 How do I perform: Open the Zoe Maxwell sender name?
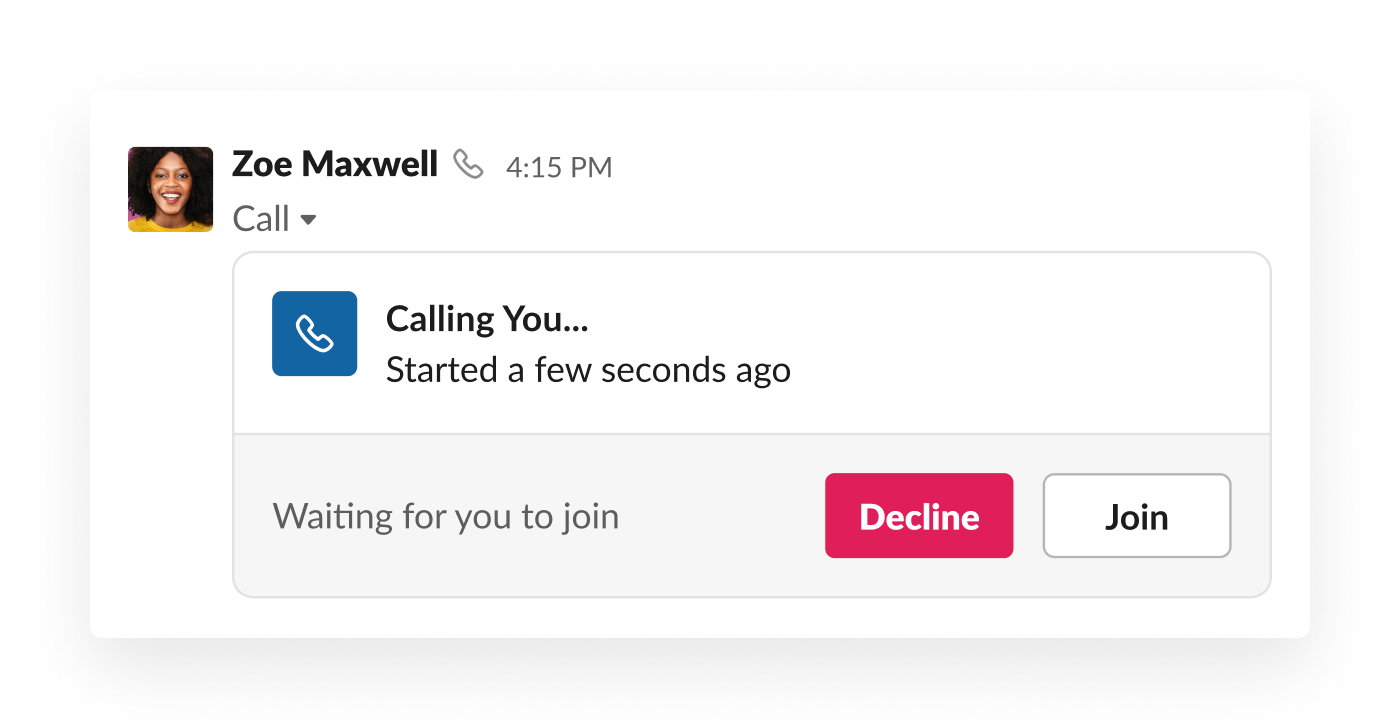[335, 164]
